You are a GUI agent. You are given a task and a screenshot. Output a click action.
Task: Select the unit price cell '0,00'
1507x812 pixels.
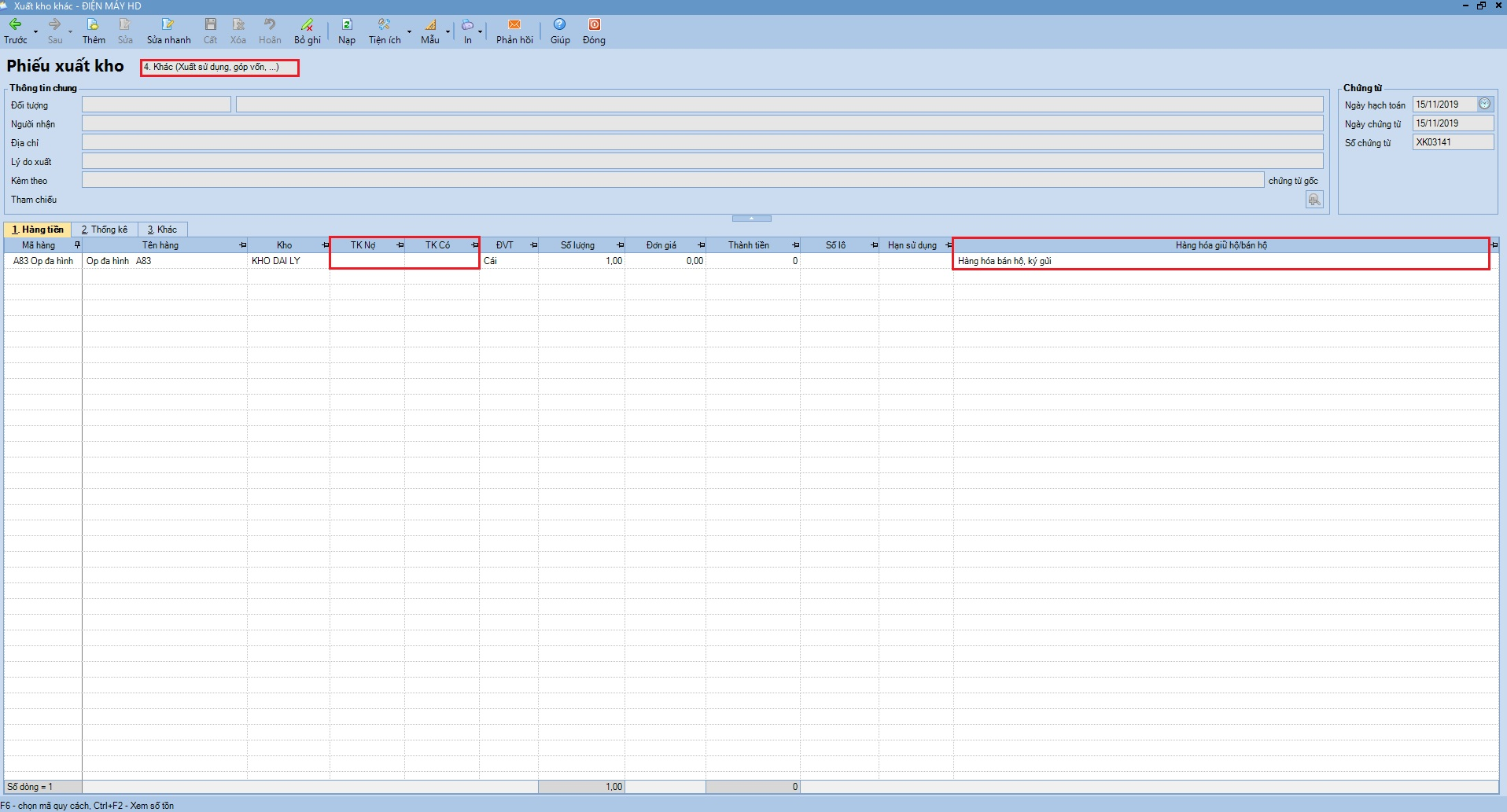(x=665, y=261)
